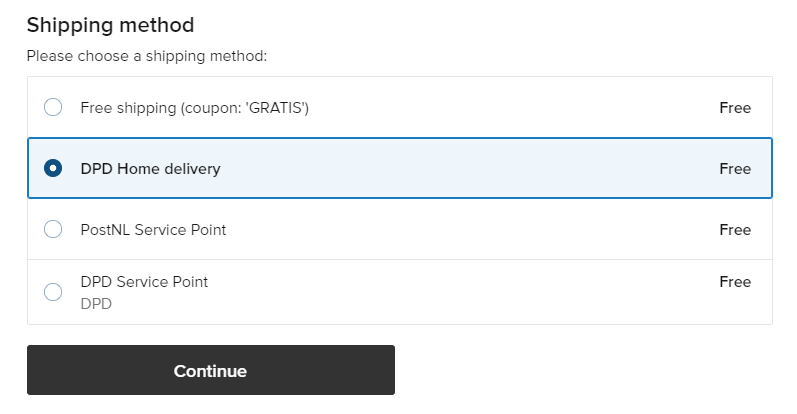797x414 pixels.
Task: Click the "Free shipping (coupon: 'GRATIS')" label text
Action: 195,108
